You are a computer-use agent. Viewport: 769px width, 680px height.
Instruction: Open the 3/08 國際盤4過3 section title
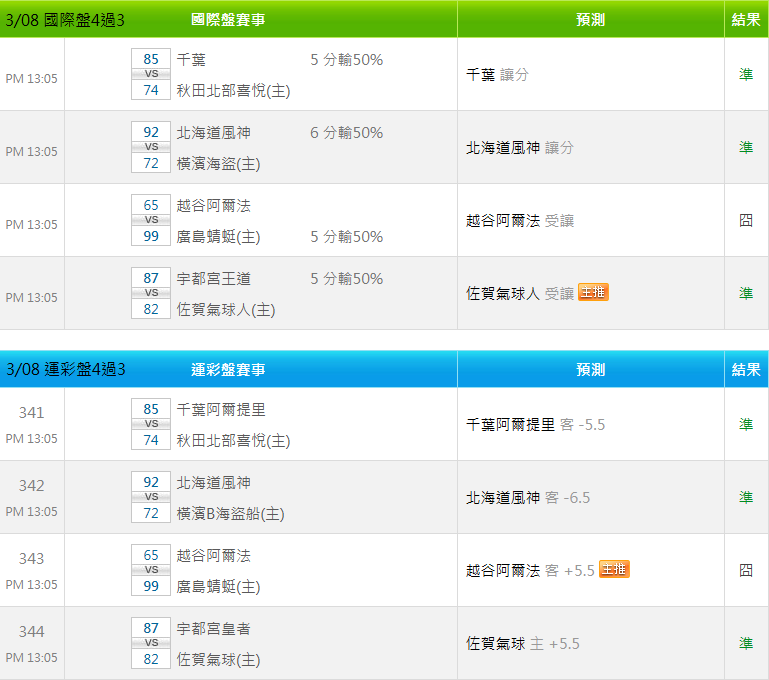coord(65,19)
